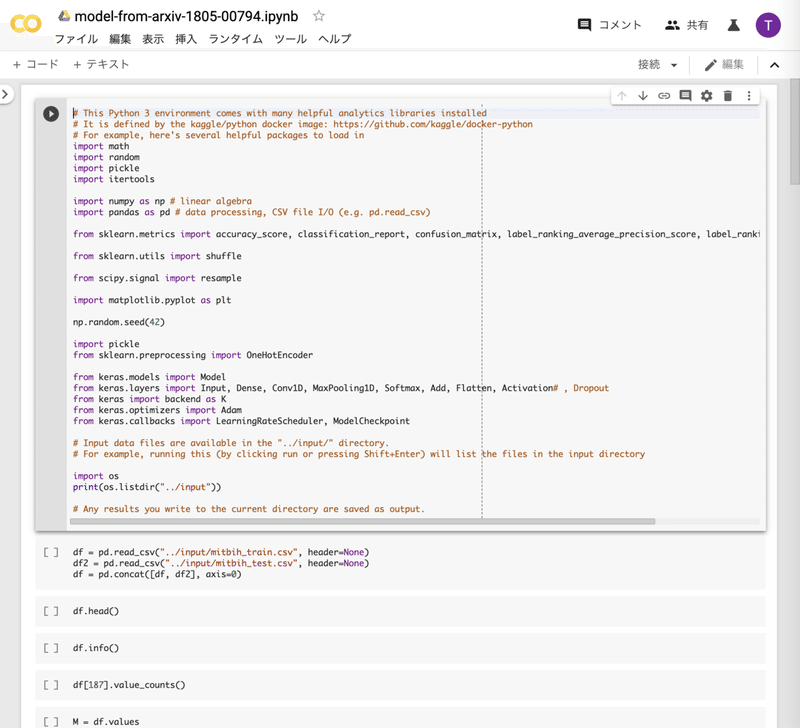Click the line from sklearn.utils import shuffle
The image size is (800, 728).
157,256
